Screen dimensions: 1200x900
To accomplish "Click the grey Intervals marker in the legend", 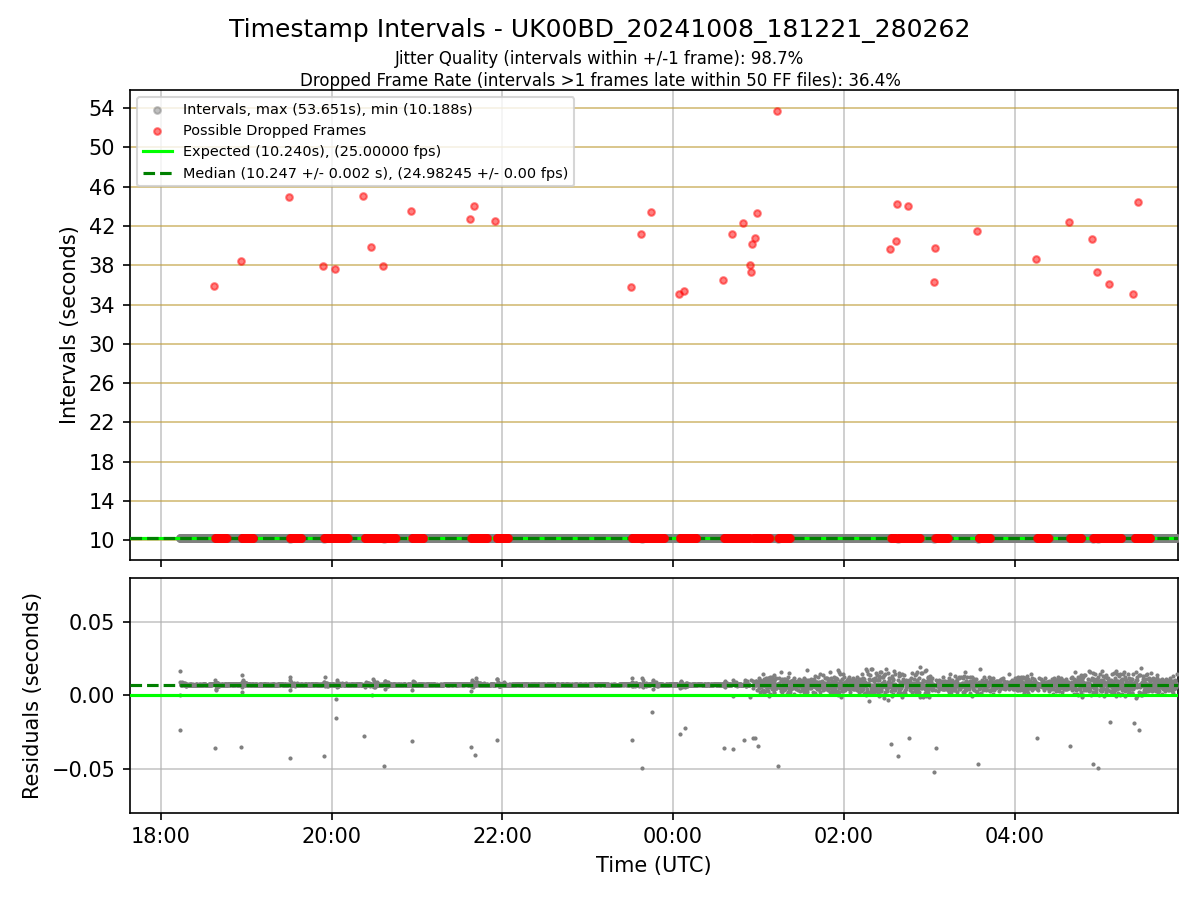I will point(157,109).
